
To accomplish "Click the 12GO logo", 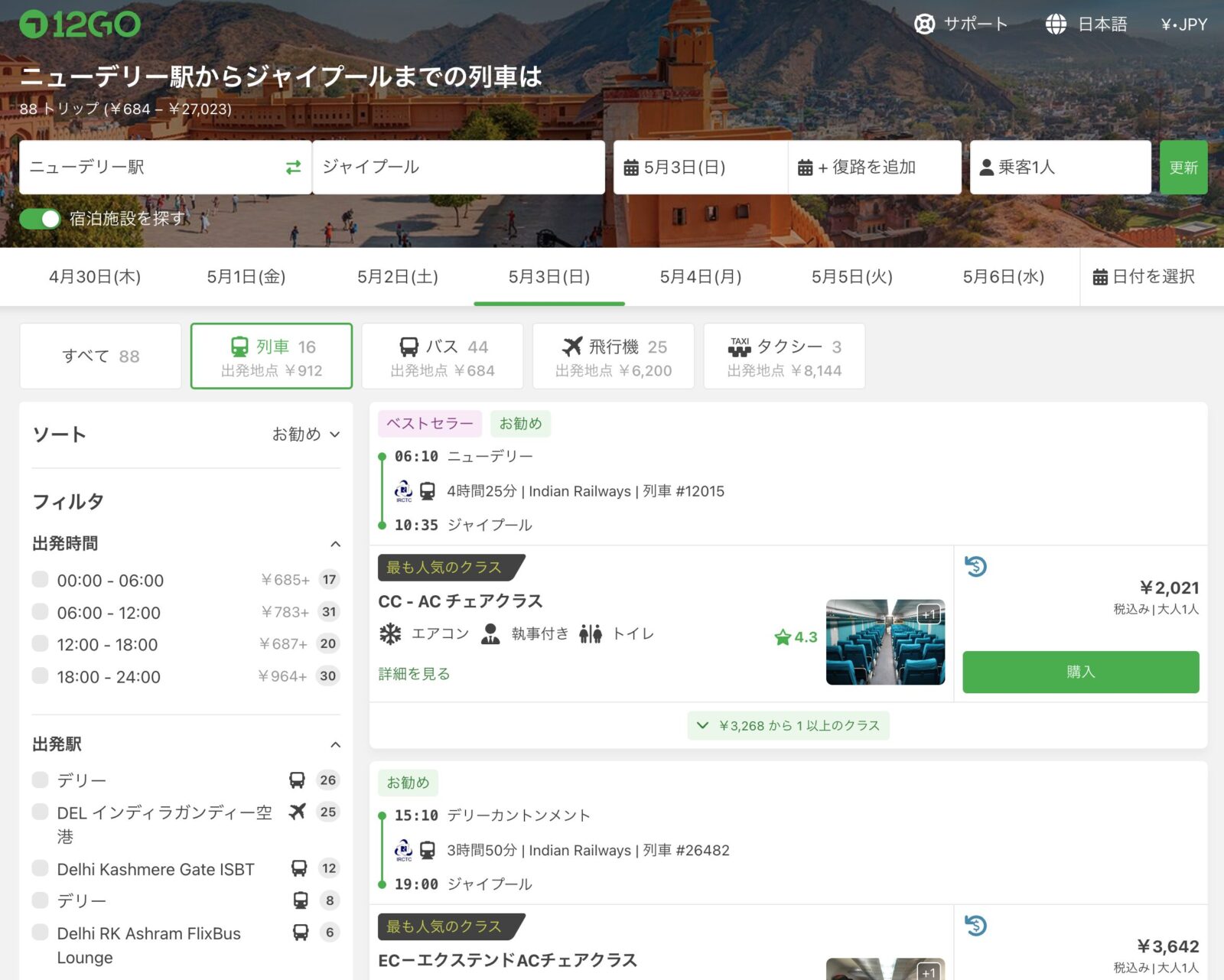I will (x=80, y=24).
